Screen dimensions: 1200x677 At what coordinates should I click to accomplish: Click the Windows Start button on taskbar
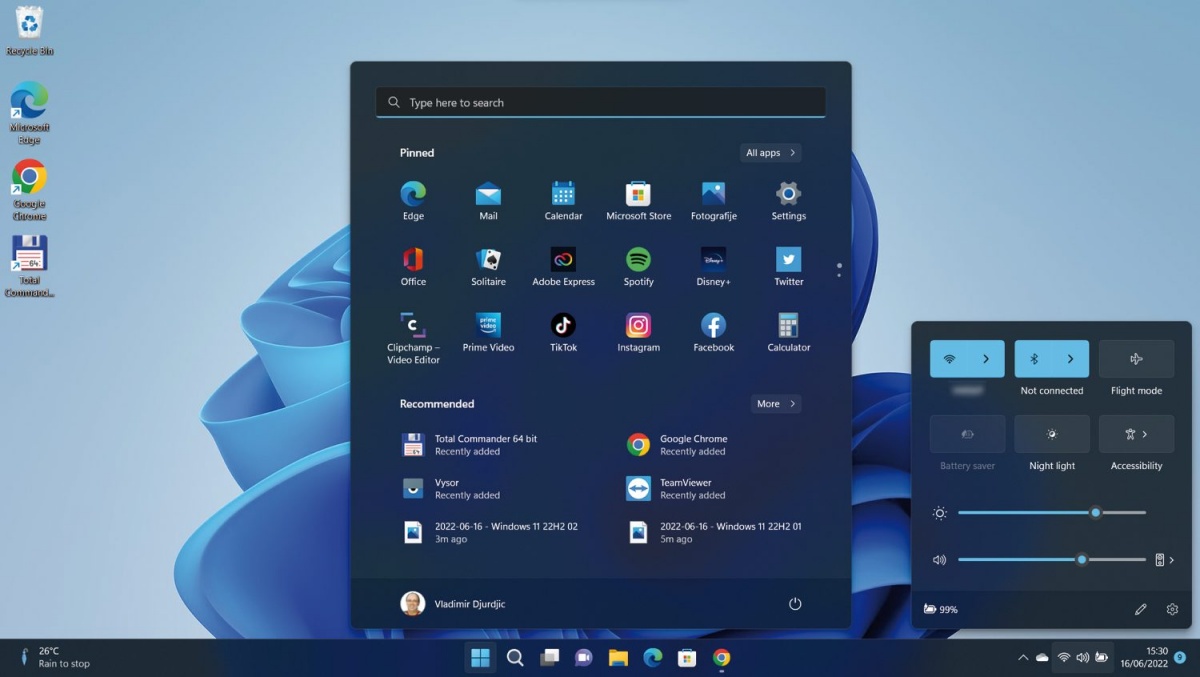480,657
